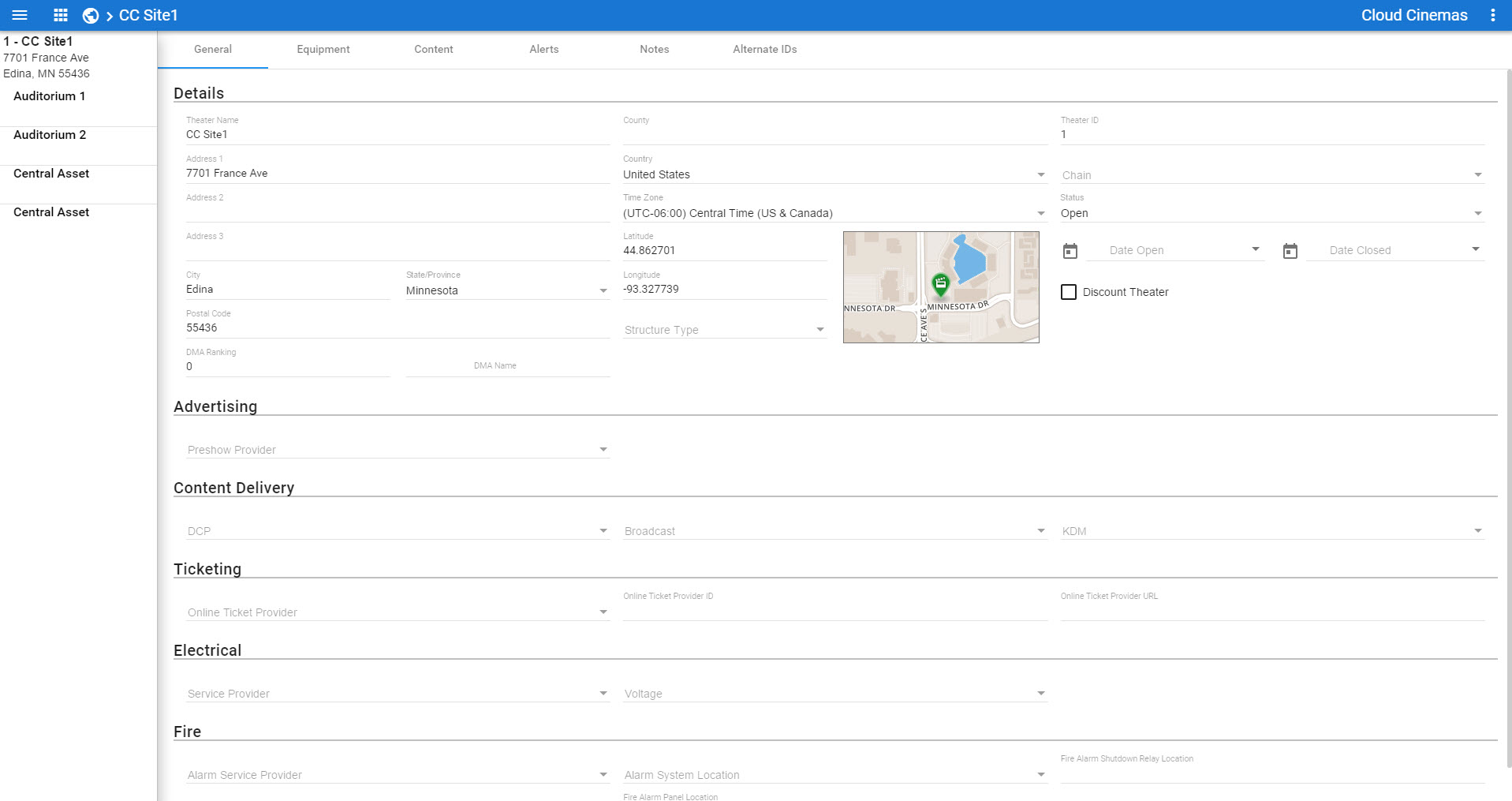
Task: Click the Date Open calendar icon
Action: click(1070, 251)
